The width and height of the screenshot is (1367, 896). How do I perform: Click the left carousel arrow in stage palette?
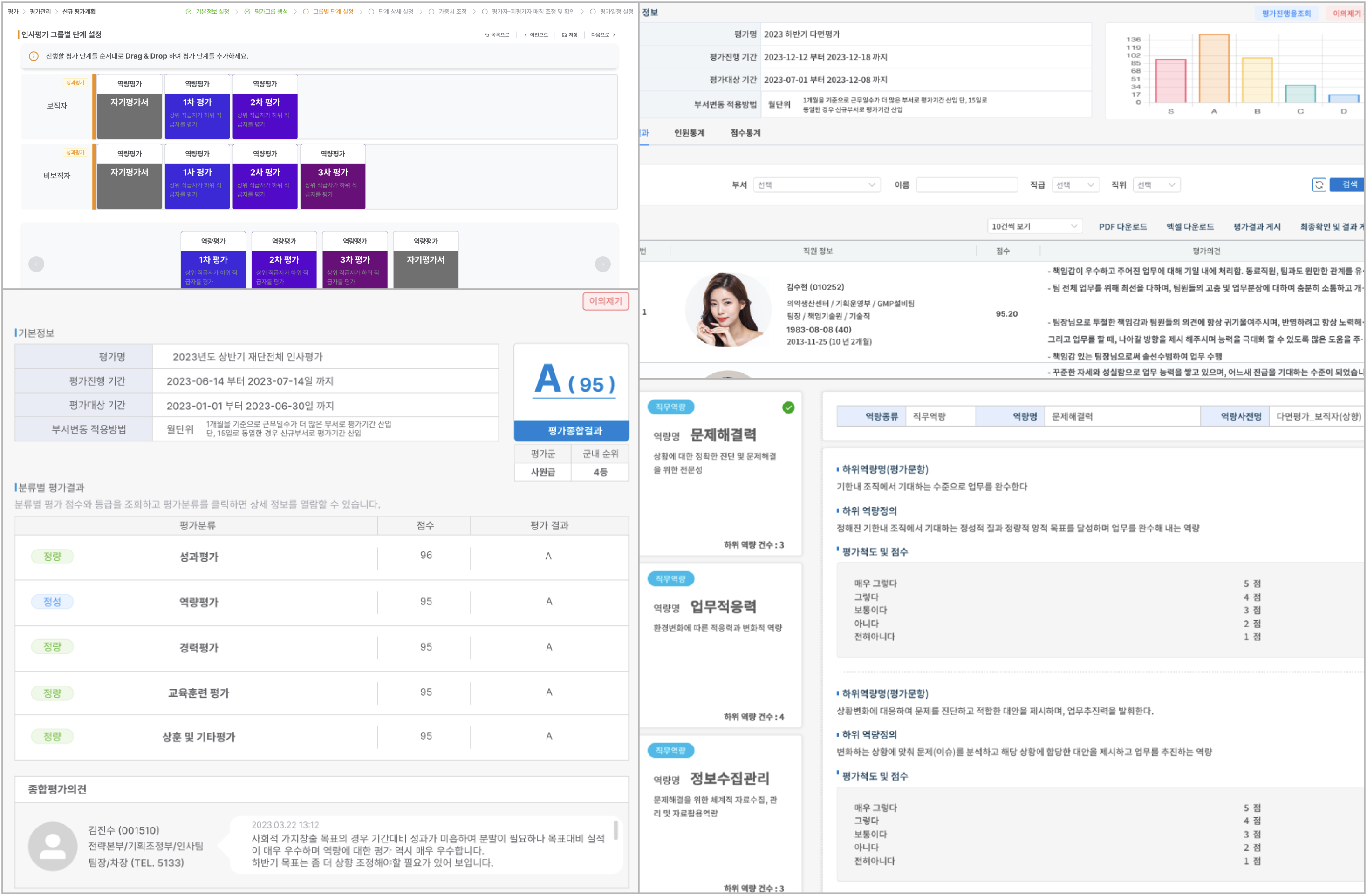[x=36, y=264]
